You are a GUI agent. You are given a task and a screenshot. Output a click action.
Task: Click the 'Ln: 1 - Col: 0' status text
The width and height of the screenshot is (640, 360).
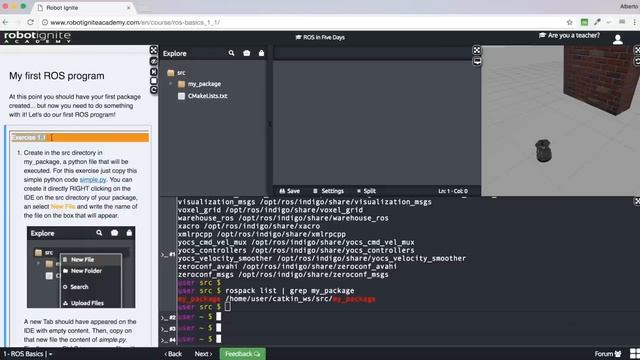click(x=453, y=191)
